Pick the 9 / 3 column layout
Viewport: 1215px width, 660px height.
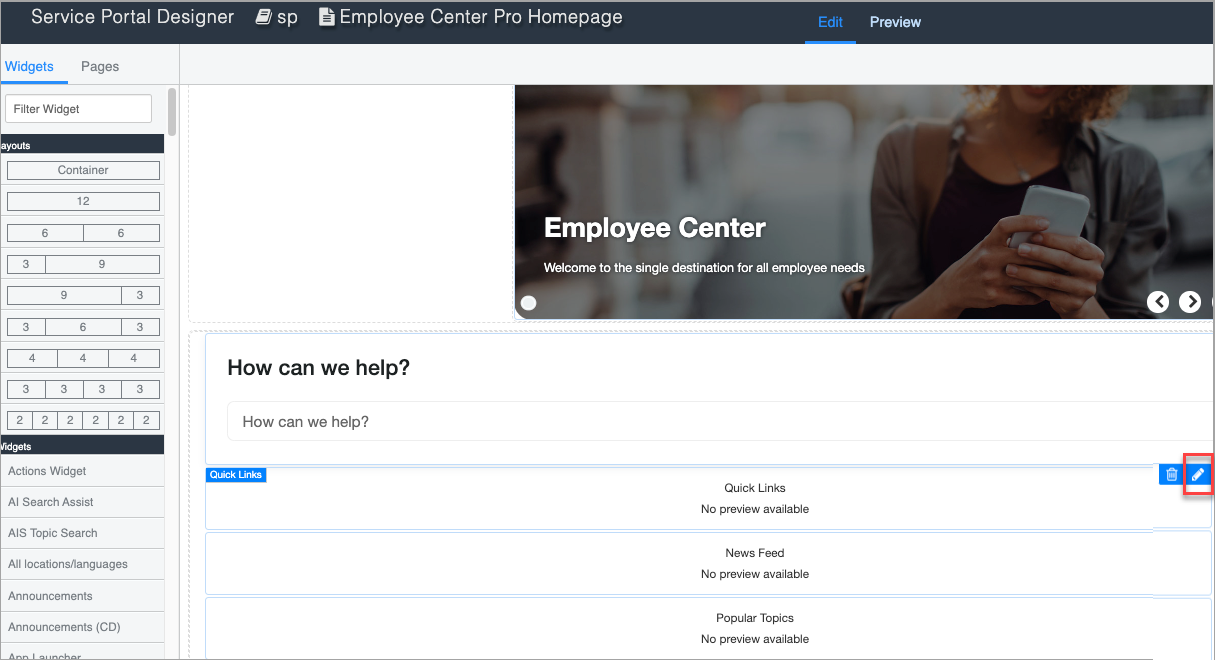coord(83,295)
